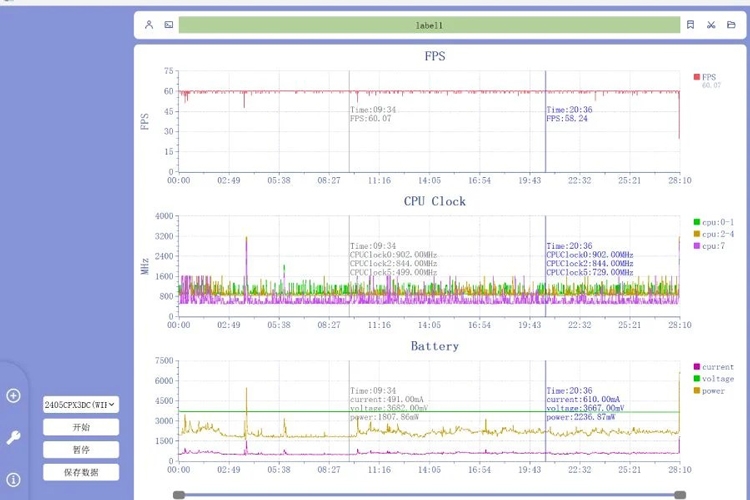Click the bookmark save icon in top bar
This screenshot has height=500, width=750.
pyautogui.click(x=690, y=25)
